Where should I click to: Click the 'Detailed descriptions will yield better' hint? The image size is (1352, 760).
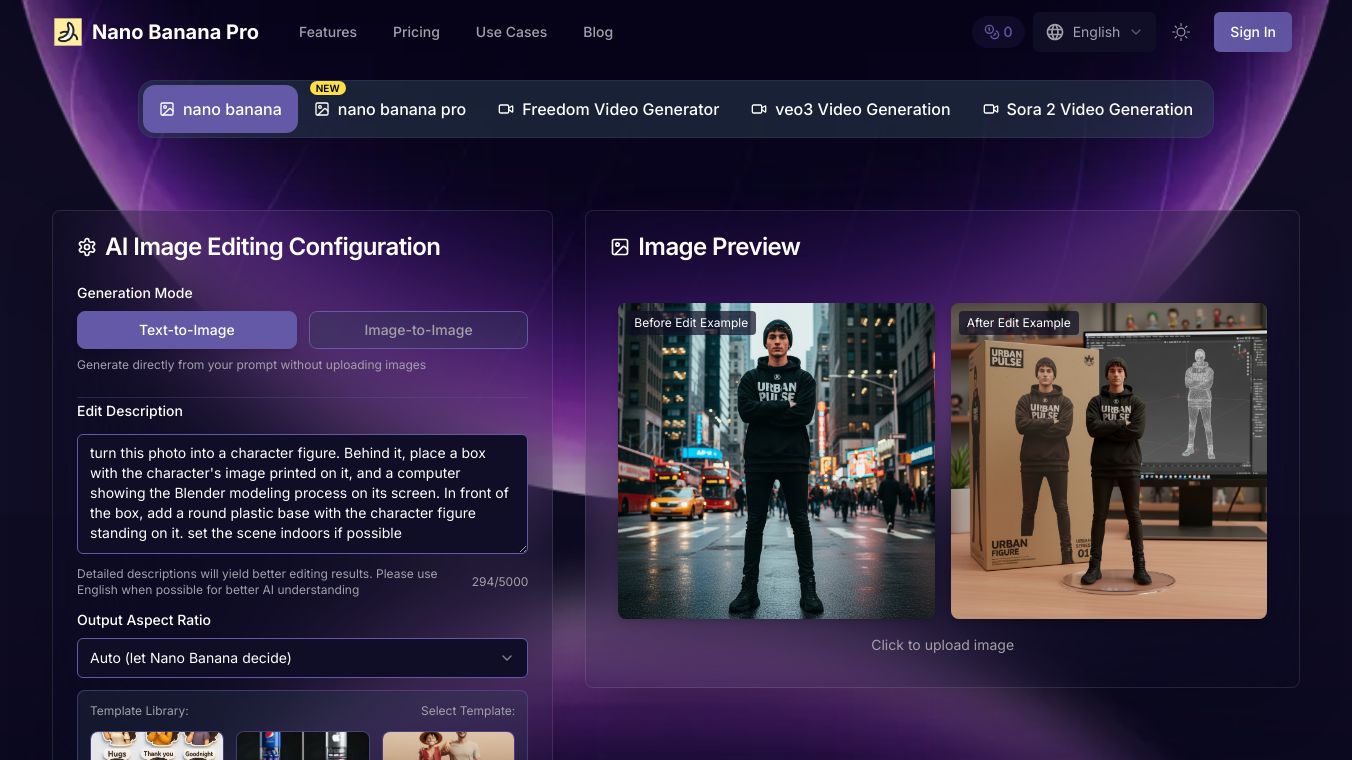click(257, 582)
